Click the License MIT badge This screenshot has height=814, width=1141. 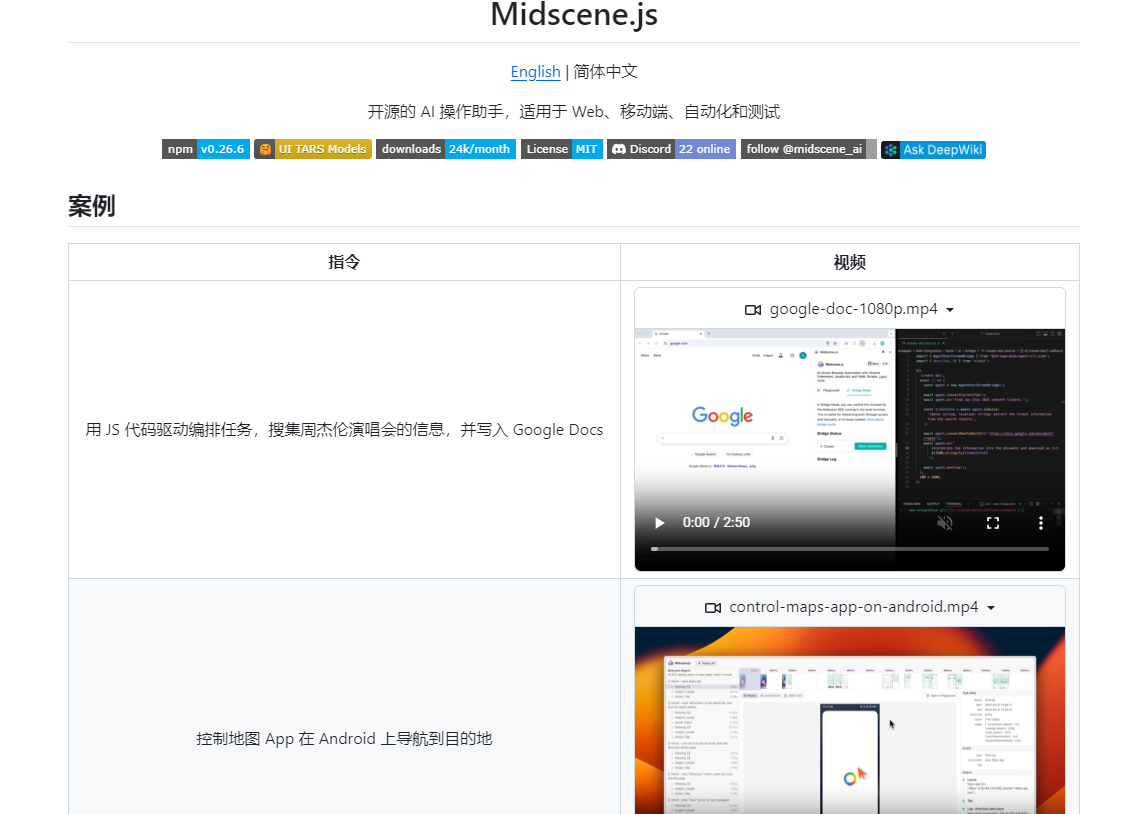click(x=561, y=149)
